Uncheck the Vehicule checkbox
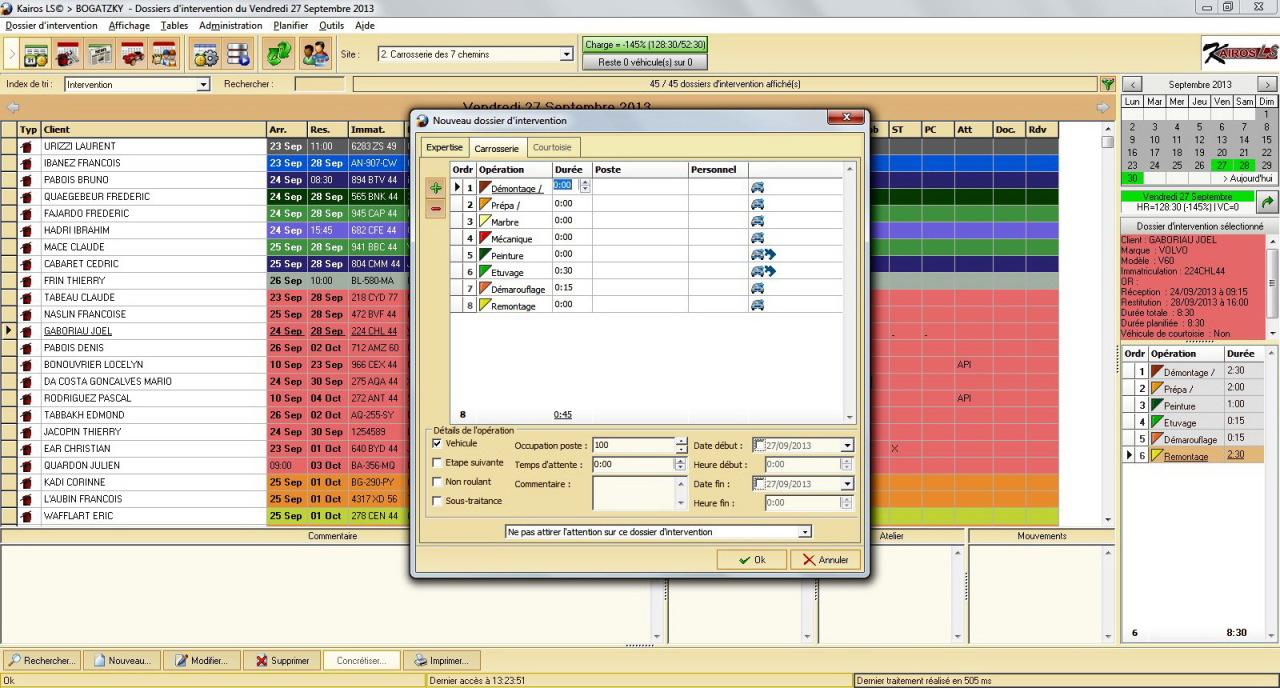This screenshot has height=688, width=1280. (437, 443)
